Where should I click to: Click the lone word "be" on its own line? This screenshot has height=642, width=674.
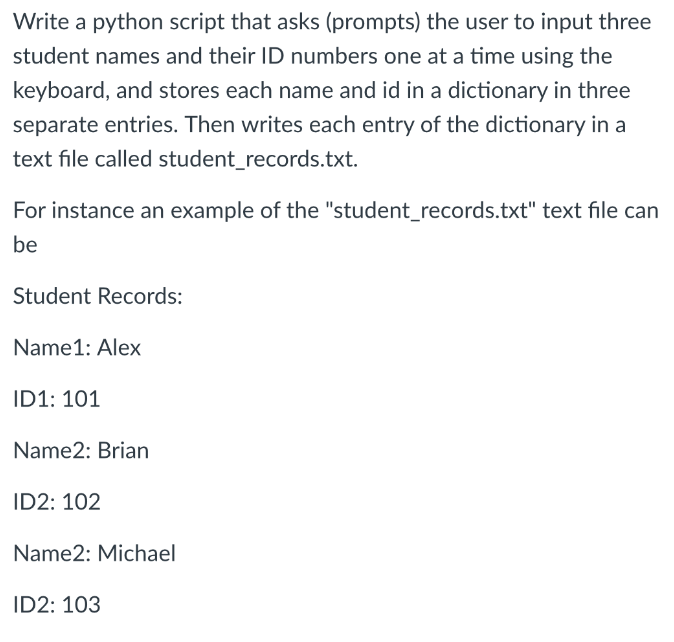tap(25, 245)
